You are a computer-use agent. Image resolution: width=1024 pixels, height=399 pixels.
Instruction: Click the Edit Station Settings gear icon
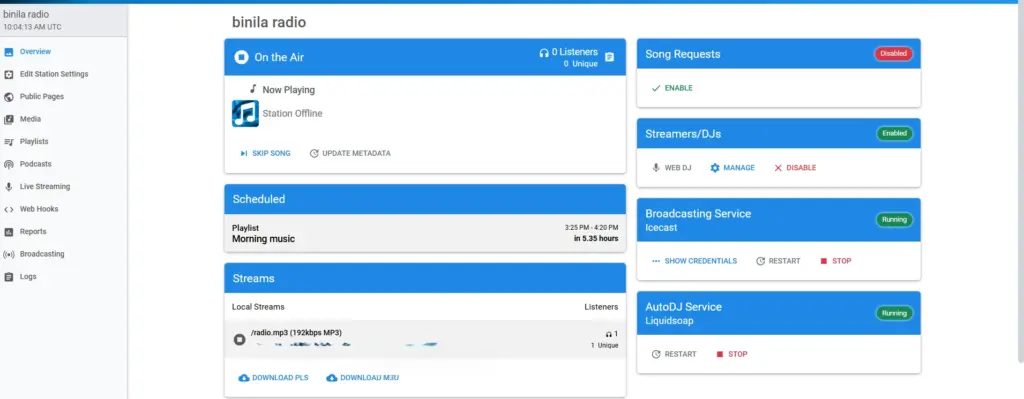[8, 74]
